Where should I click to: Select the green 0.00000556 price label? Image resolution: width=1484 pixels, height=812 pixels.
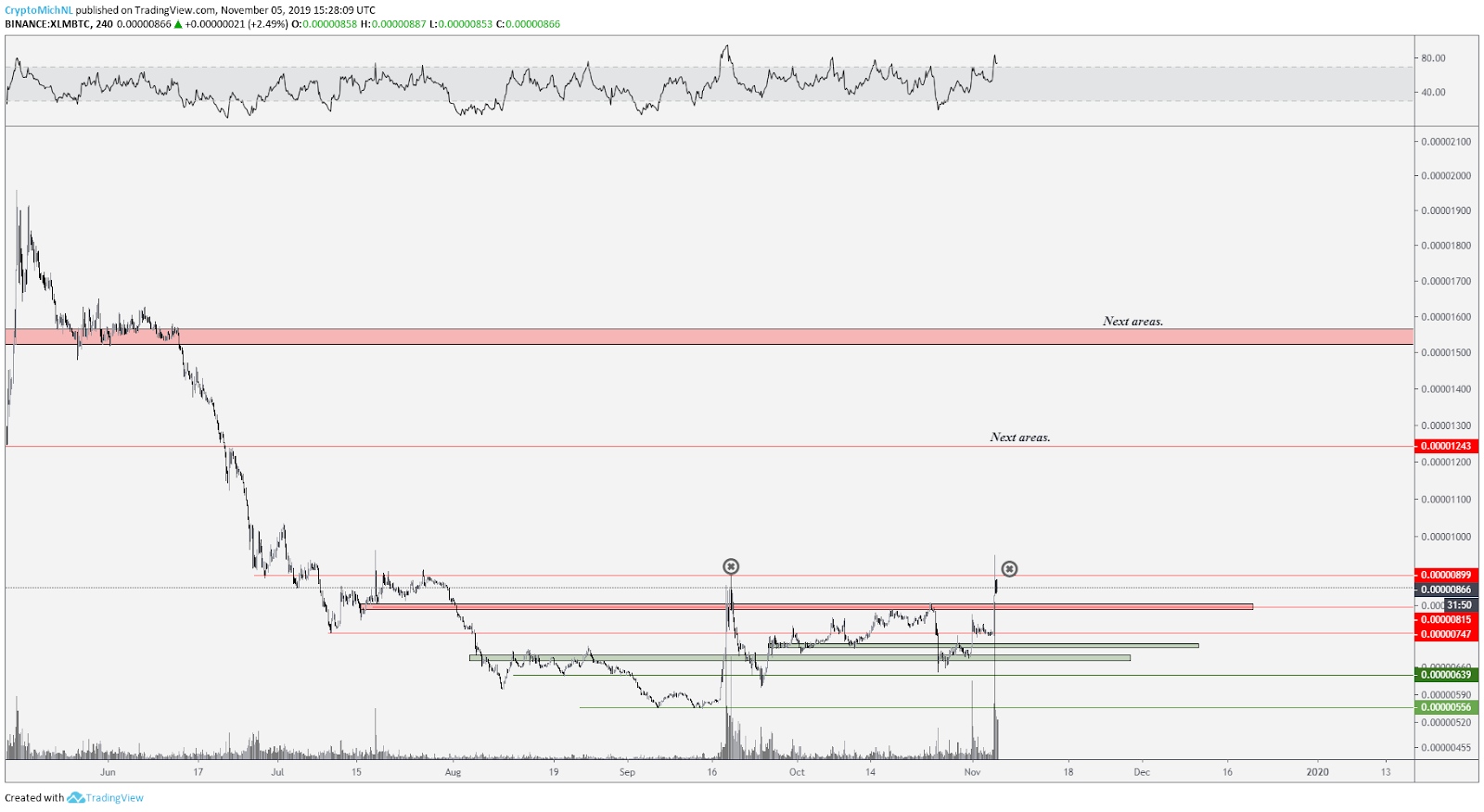click(1446, 707)
